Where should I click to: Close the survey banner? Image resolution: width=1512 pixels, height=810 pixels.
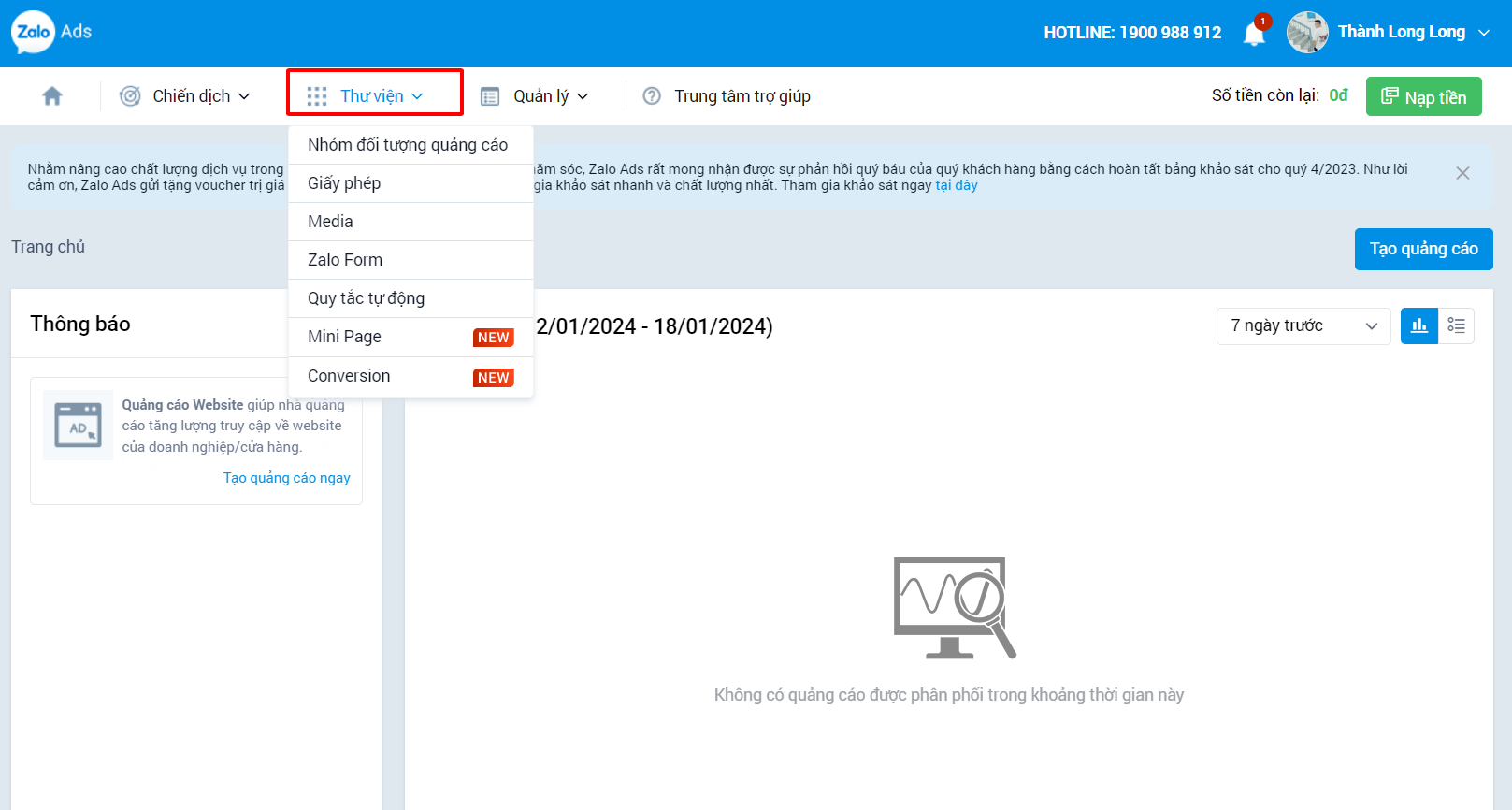pos(1463,173)
